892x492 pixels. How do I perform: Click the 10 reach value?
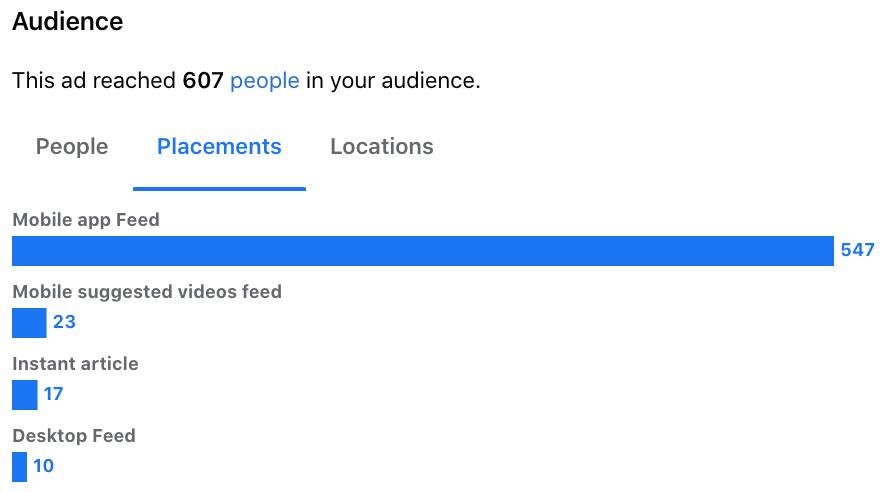tap(43, 467)
